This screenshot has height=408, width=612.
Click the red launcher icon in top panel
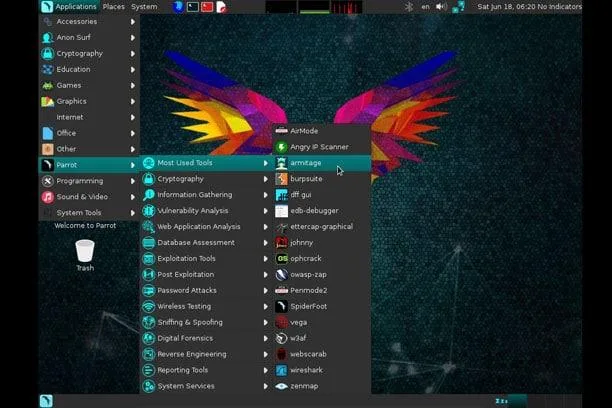(x=207, y=7)
